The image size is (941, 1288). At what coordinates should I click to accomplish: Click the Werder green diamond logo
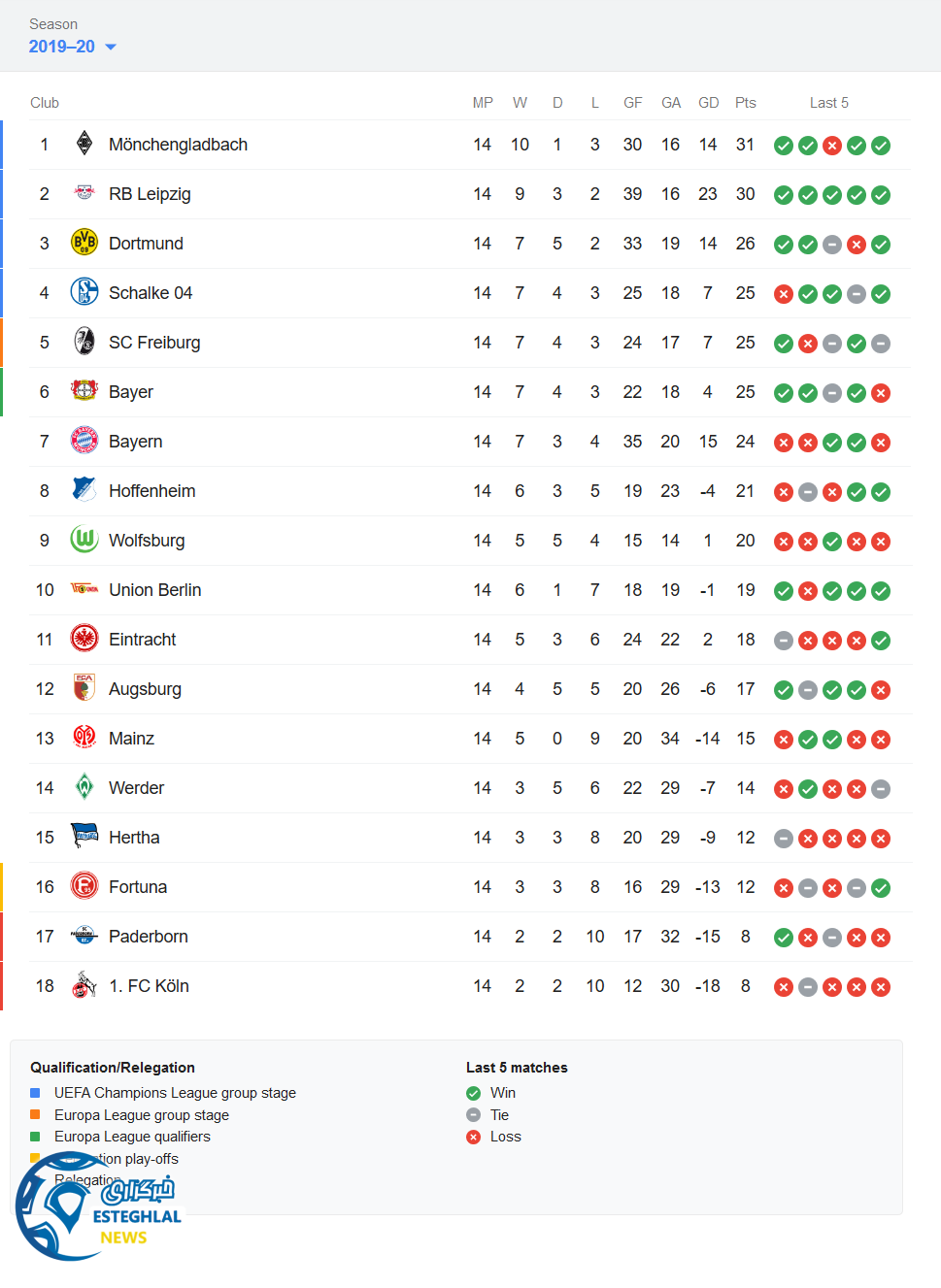84,787
